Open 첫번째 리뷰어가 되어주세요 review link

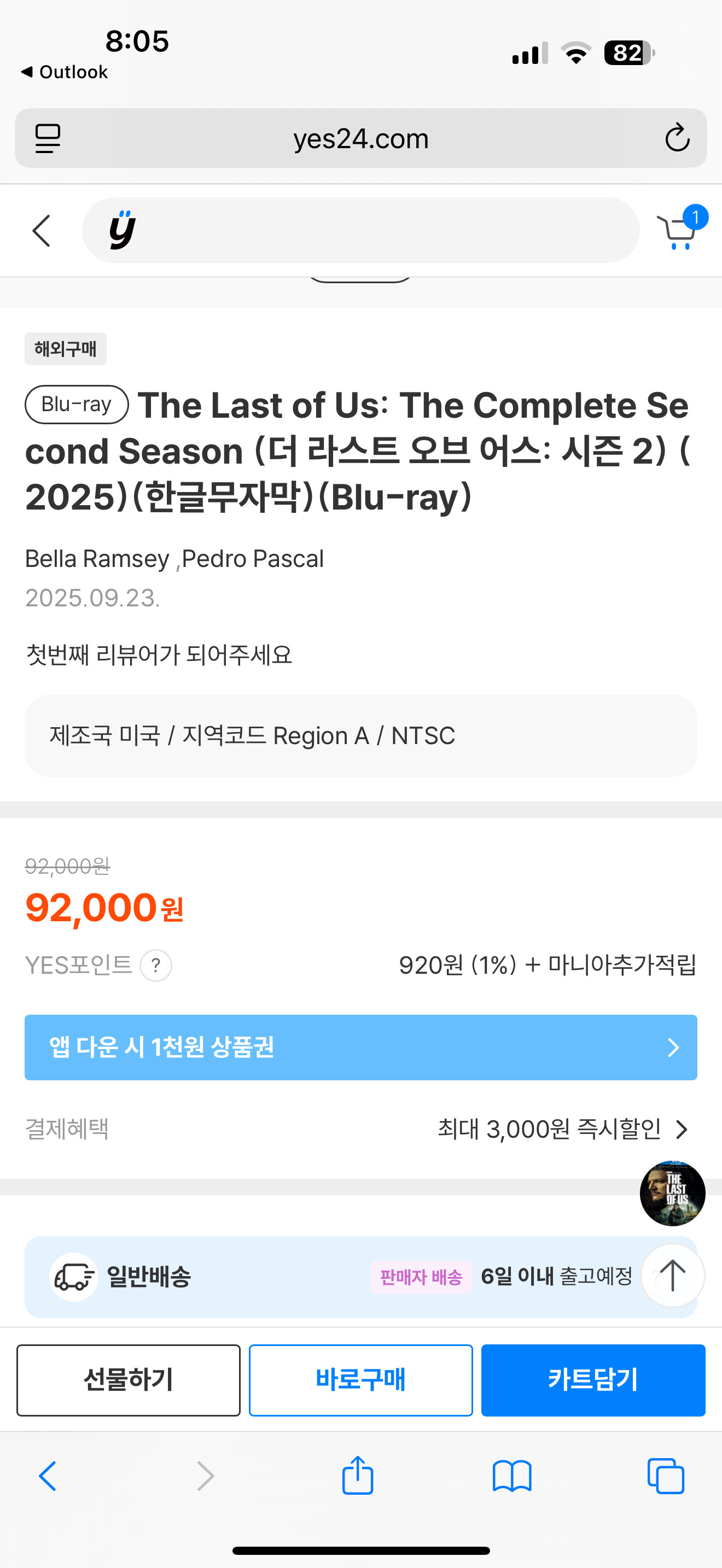(x=159, y=655)
